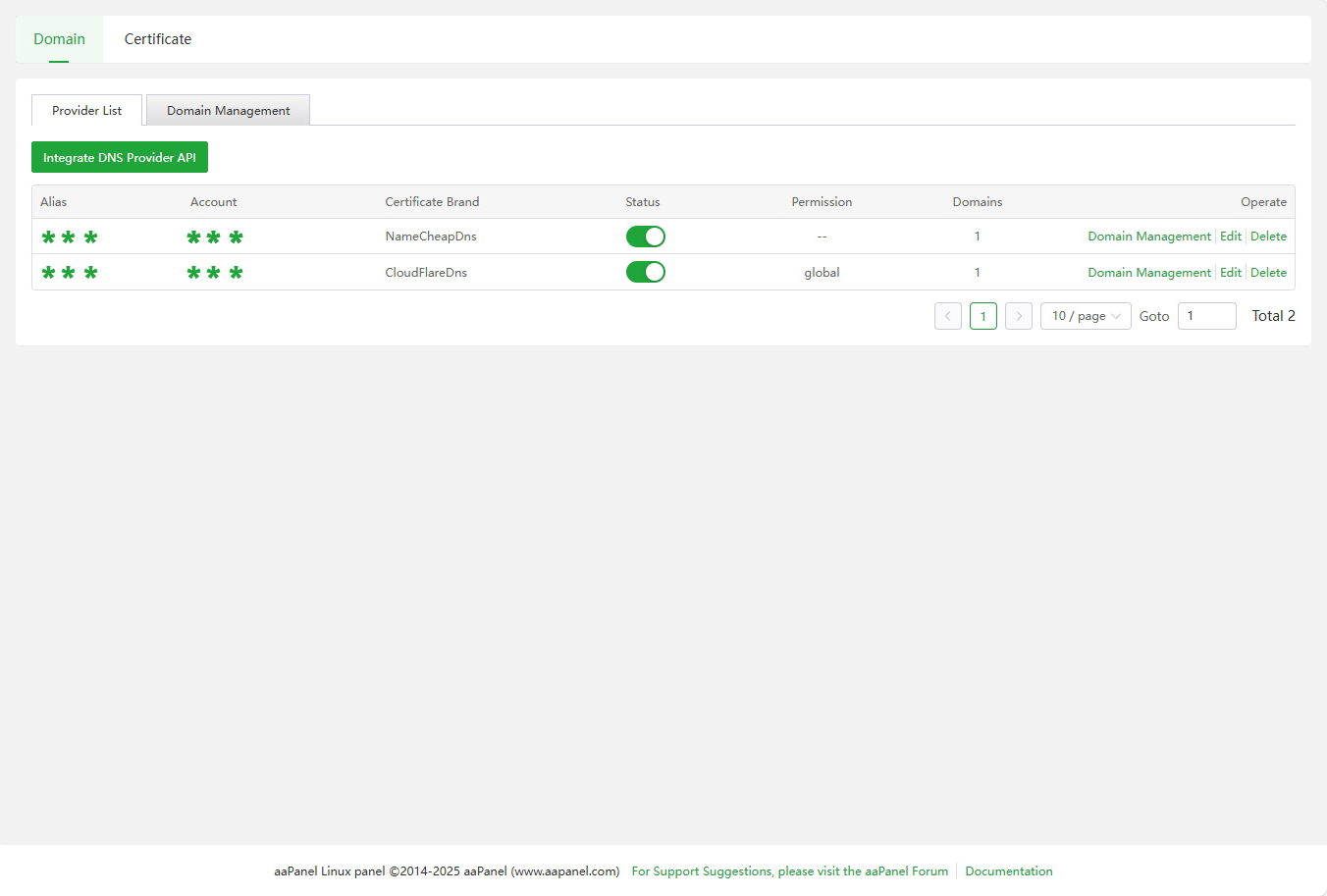1327x896 pixels.
Task: Disable the NameCheapDns status toggle
Action: pos(645,237)
